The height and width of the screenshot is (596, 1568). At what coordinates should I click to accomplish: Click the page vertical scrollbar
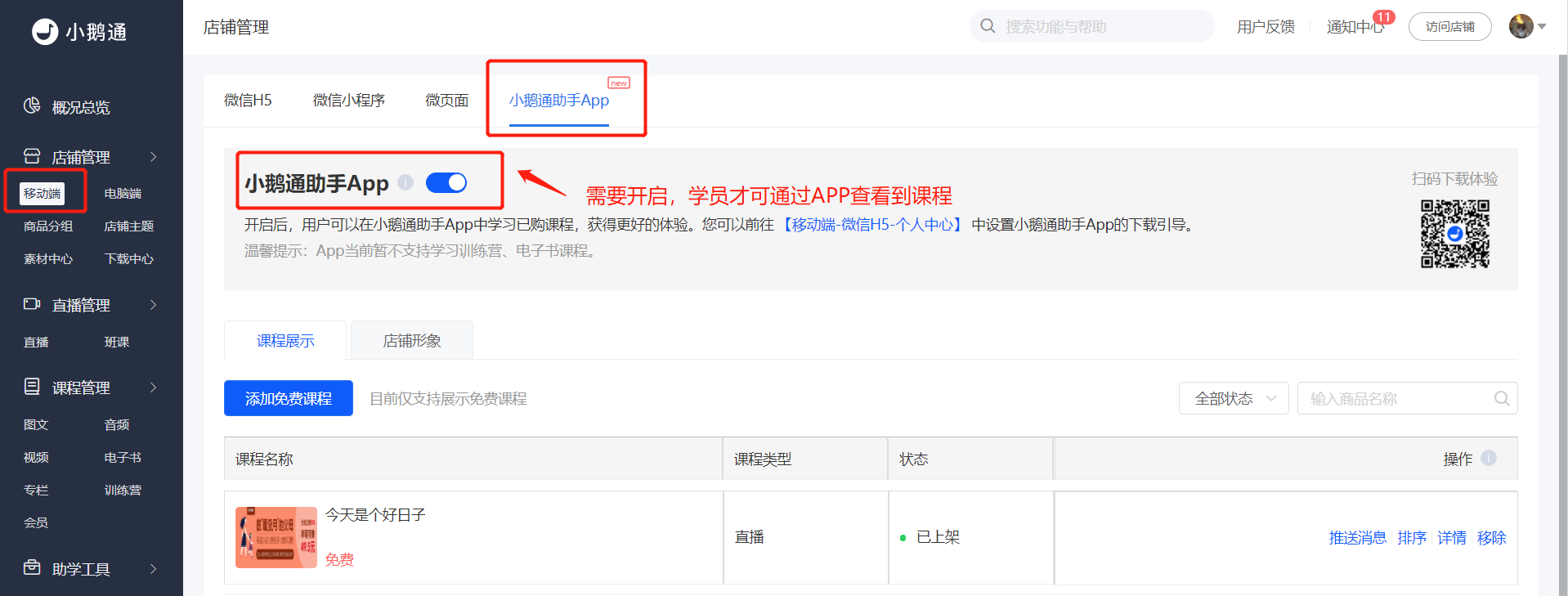(1563, 325)
